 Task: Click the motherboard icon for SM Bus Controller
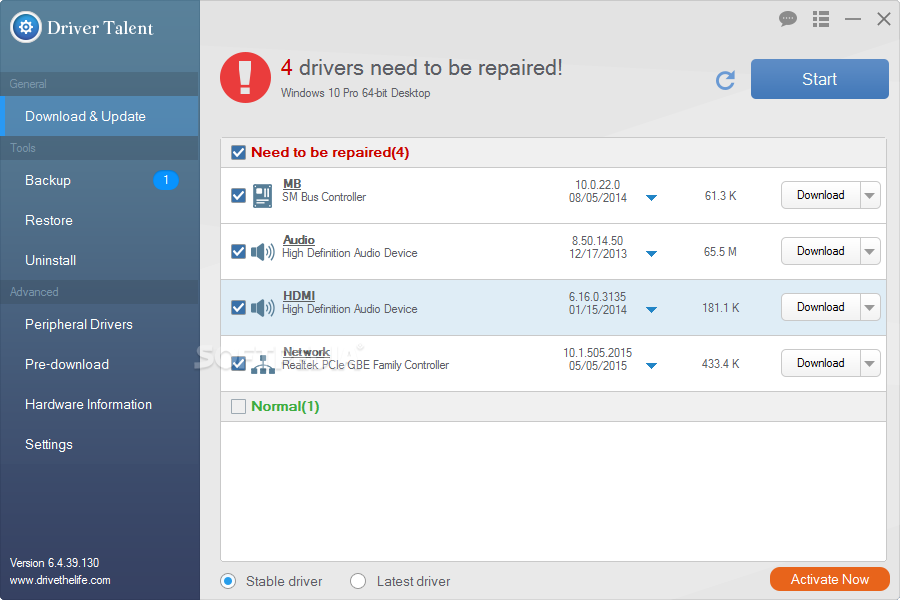(262, 196)
